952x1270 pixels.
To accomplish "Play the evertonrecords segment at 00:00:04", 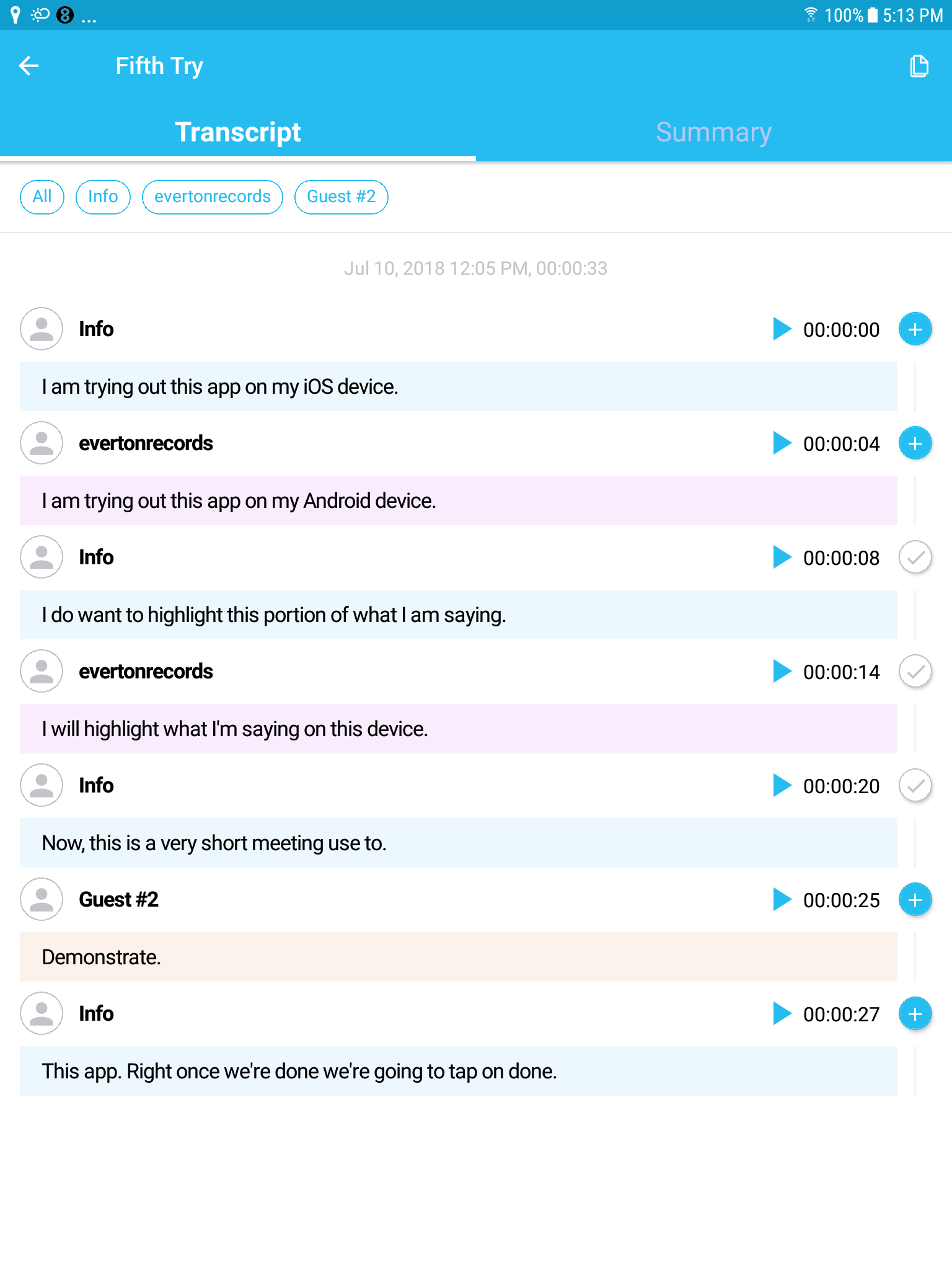I will (782, 443).
